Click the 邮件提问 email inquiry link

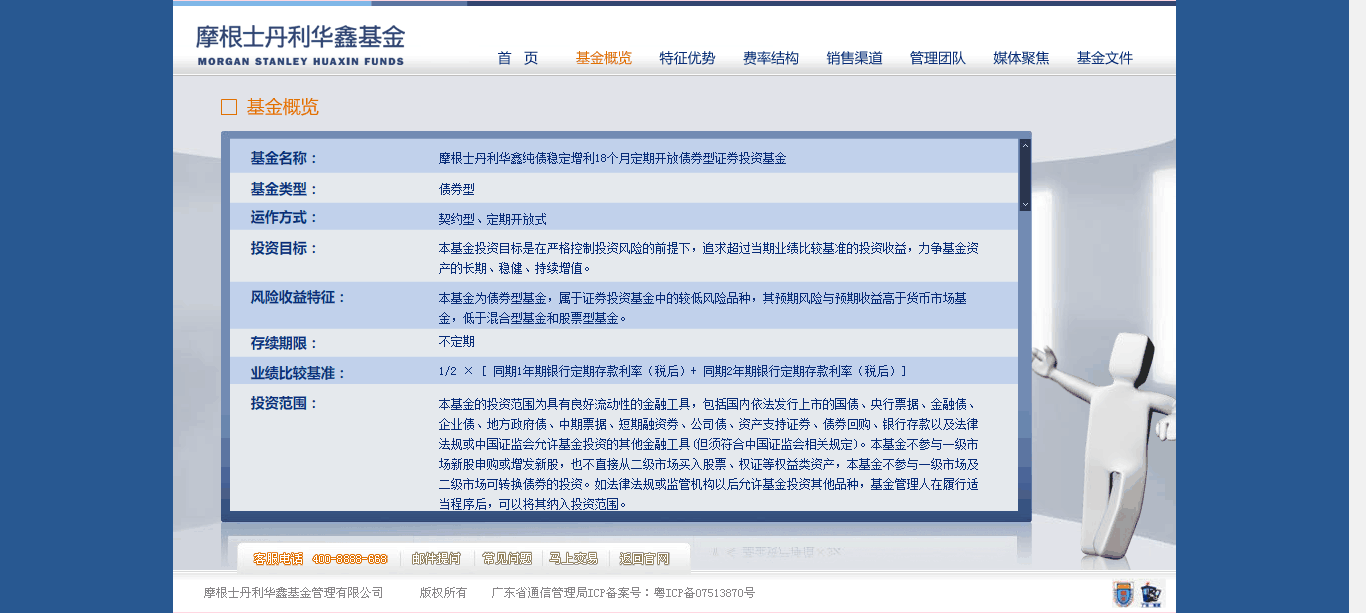pos(438,558)
